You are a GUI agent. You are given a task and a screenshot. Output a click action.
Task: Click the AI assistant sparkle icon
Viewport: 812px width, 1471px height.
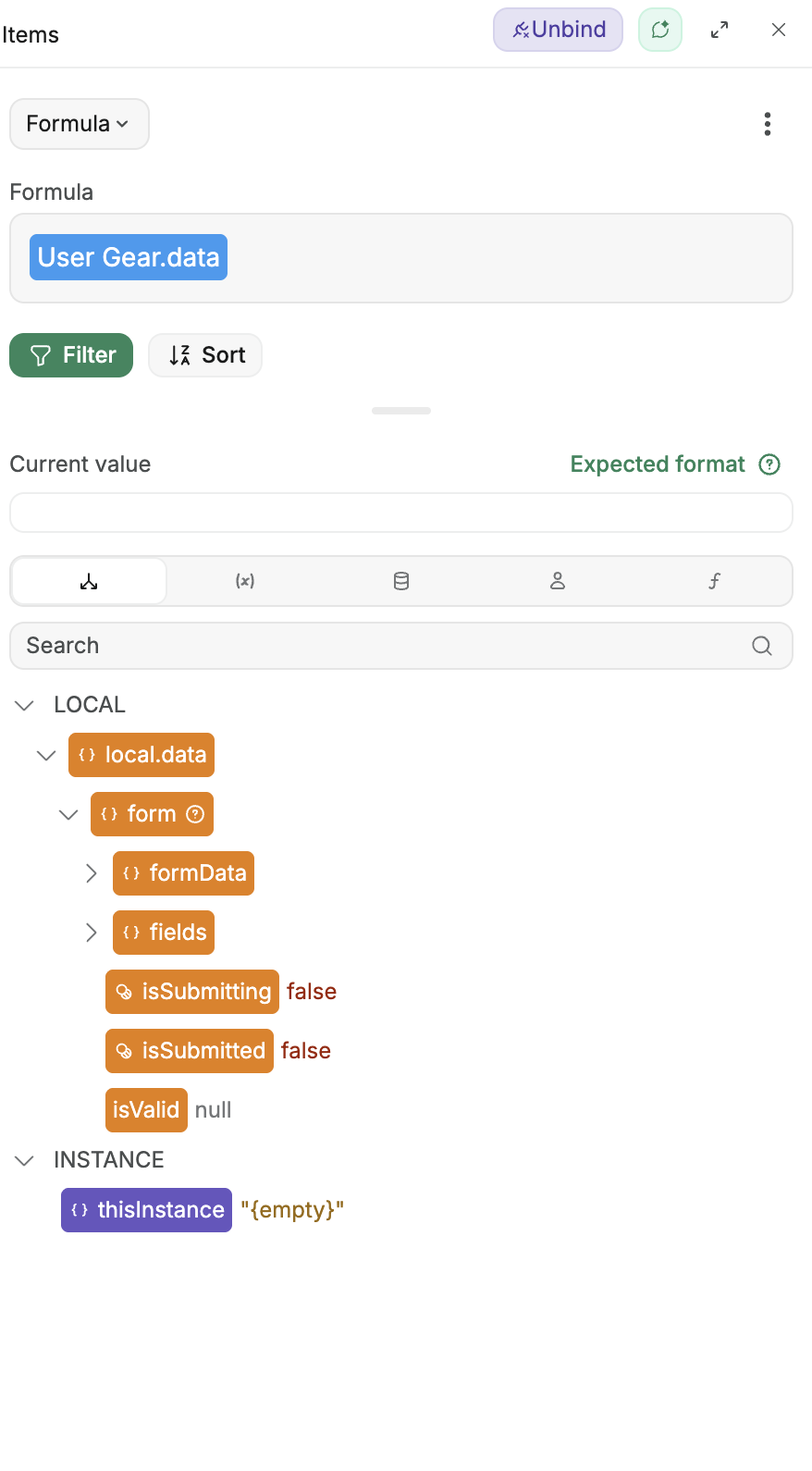tap(660, 30)
